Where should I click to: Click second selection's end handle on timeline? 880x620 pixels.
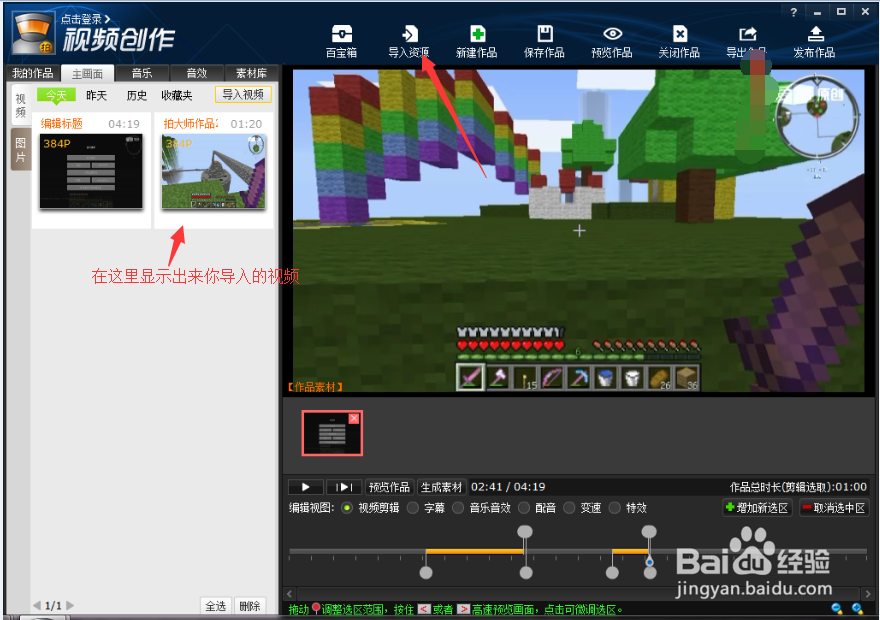tap(649, 531)
